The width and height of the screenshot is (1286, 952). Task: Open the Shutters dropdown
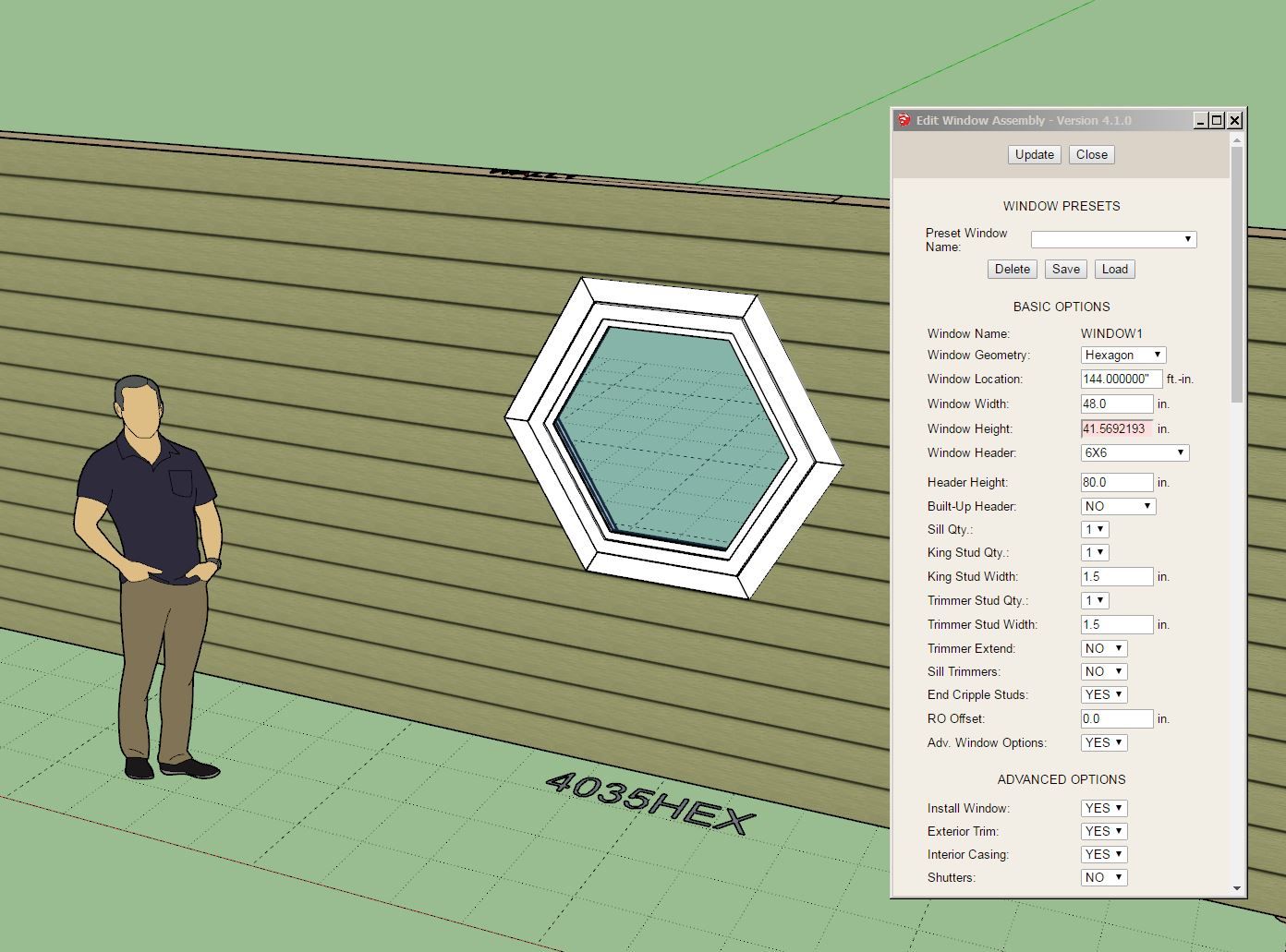[1104, 877]
